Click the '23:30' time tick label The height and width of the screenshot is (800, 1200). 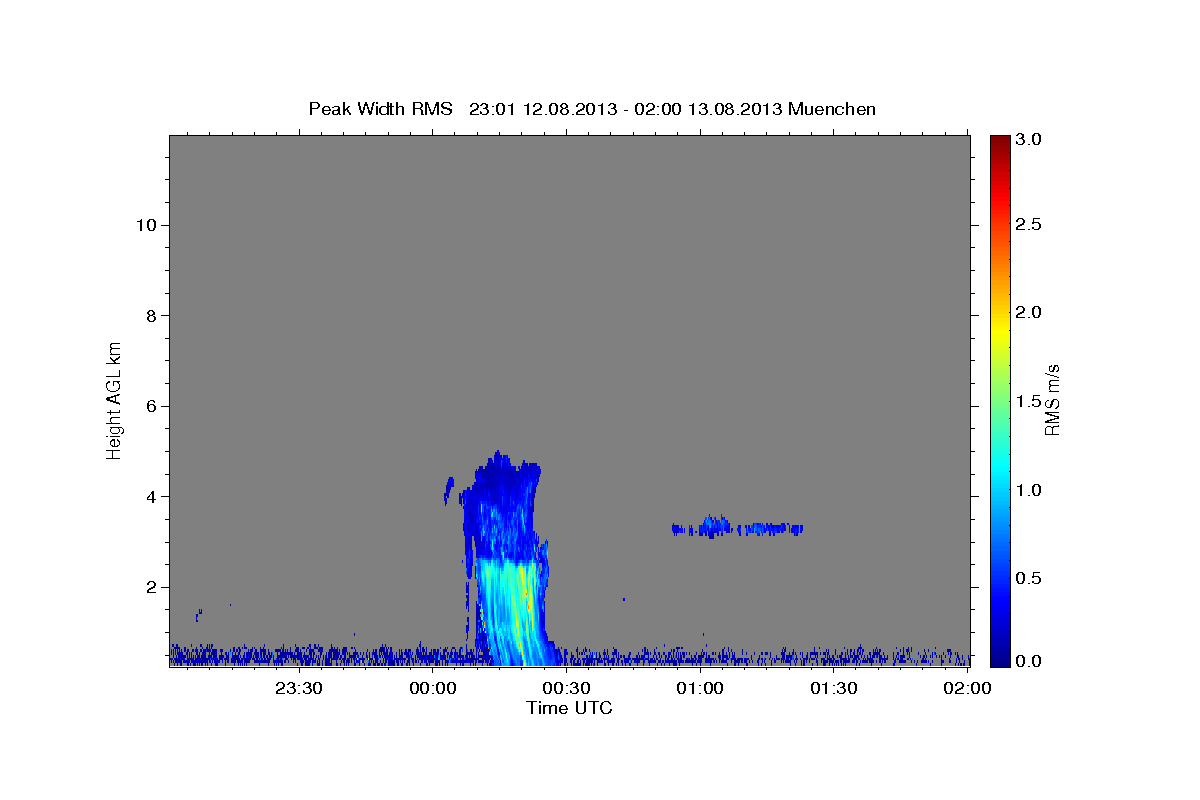[299, 688]
